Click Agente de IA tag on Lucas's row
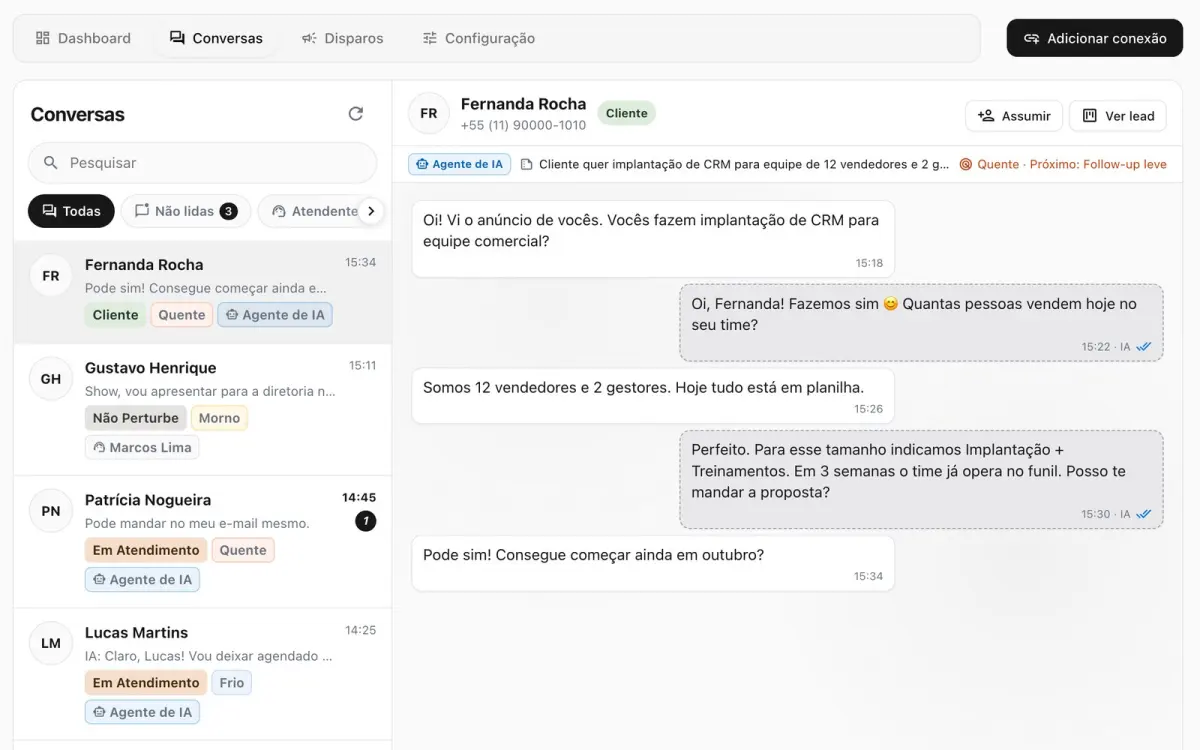The height and width of the screenshot is (750, 1200). [x=142, y=712]
